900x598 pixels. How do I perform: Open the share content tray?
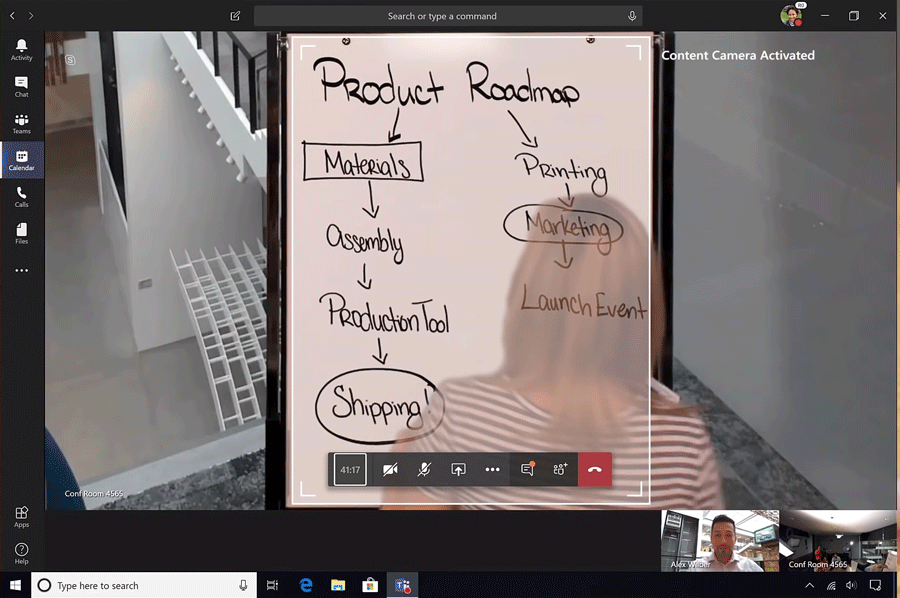(458, 469)
